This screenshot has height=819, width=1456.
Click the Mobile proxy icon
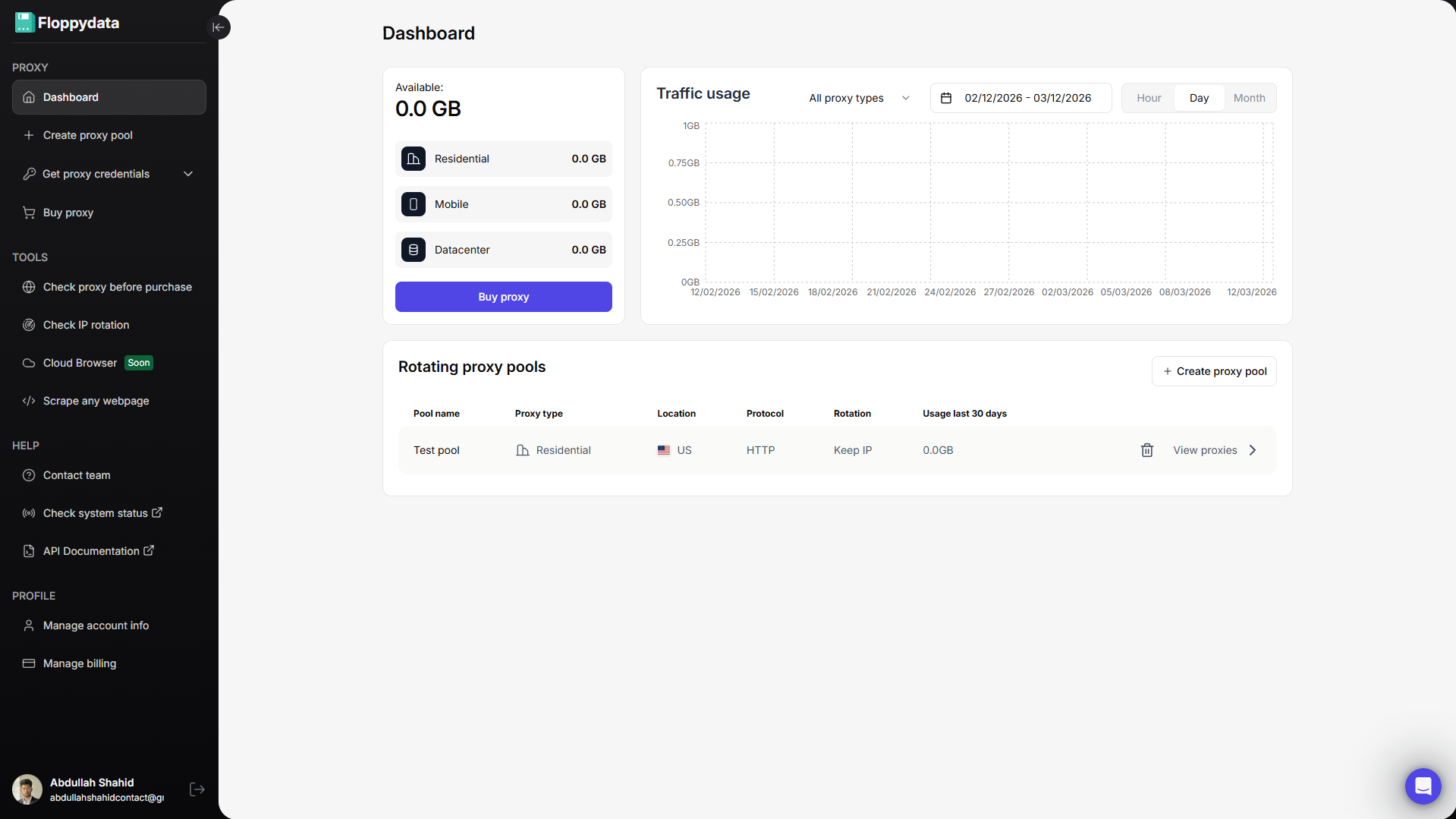(414, 204)
